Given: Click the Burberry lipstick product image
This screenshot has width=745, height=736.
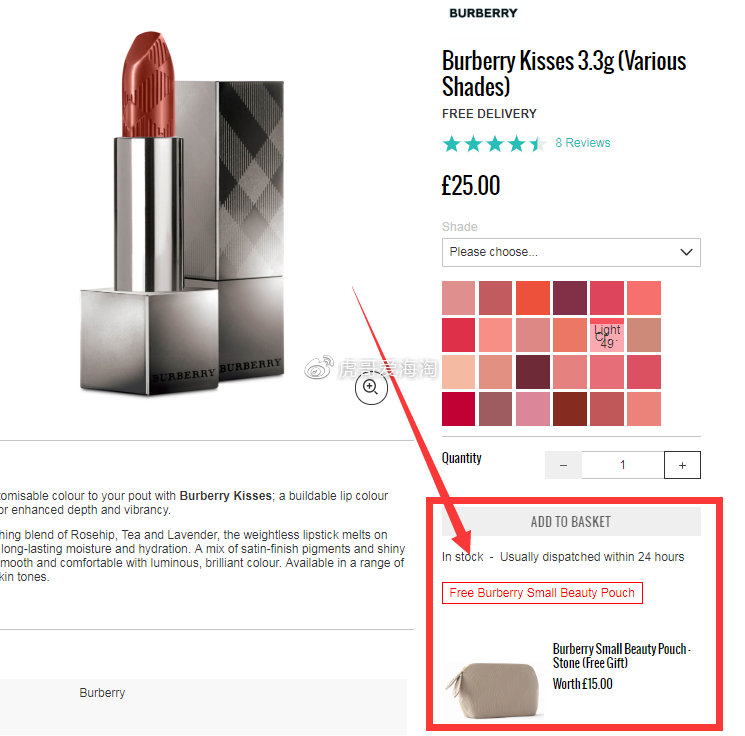Looking at the screenshot, I should (x=182, y=214).
